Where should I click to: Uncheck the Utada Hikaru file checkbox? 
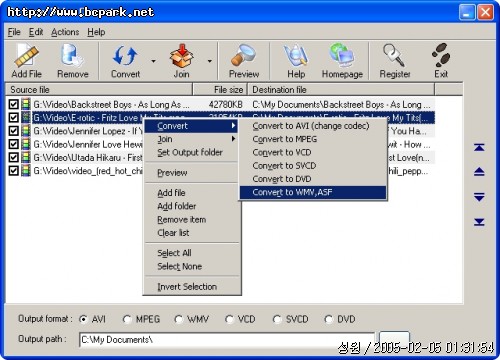pyautogui.click(x=13, y=157)
